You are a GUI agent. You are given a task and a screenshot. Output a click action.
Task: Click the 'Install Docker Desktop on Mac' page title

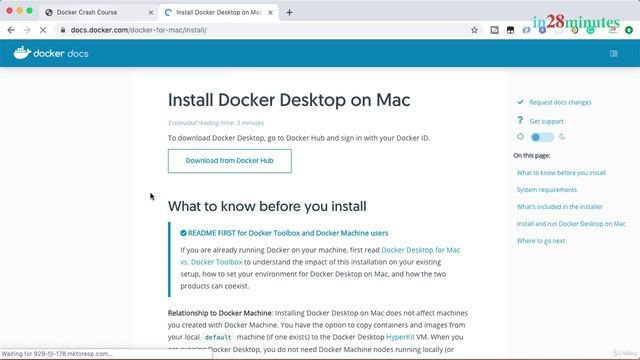pyautogui.click(x=289, y=100)
